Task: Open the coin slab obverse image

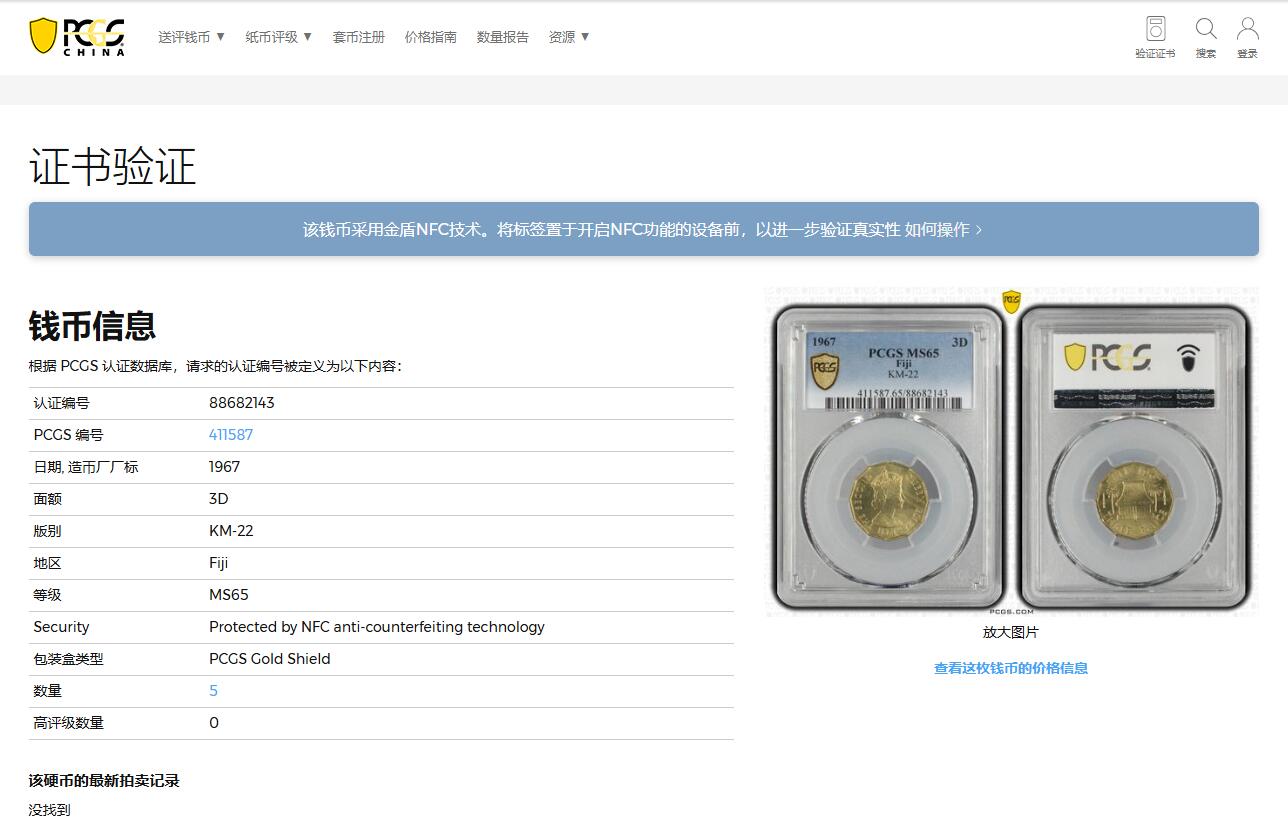Action: click(x=889, y=456)
